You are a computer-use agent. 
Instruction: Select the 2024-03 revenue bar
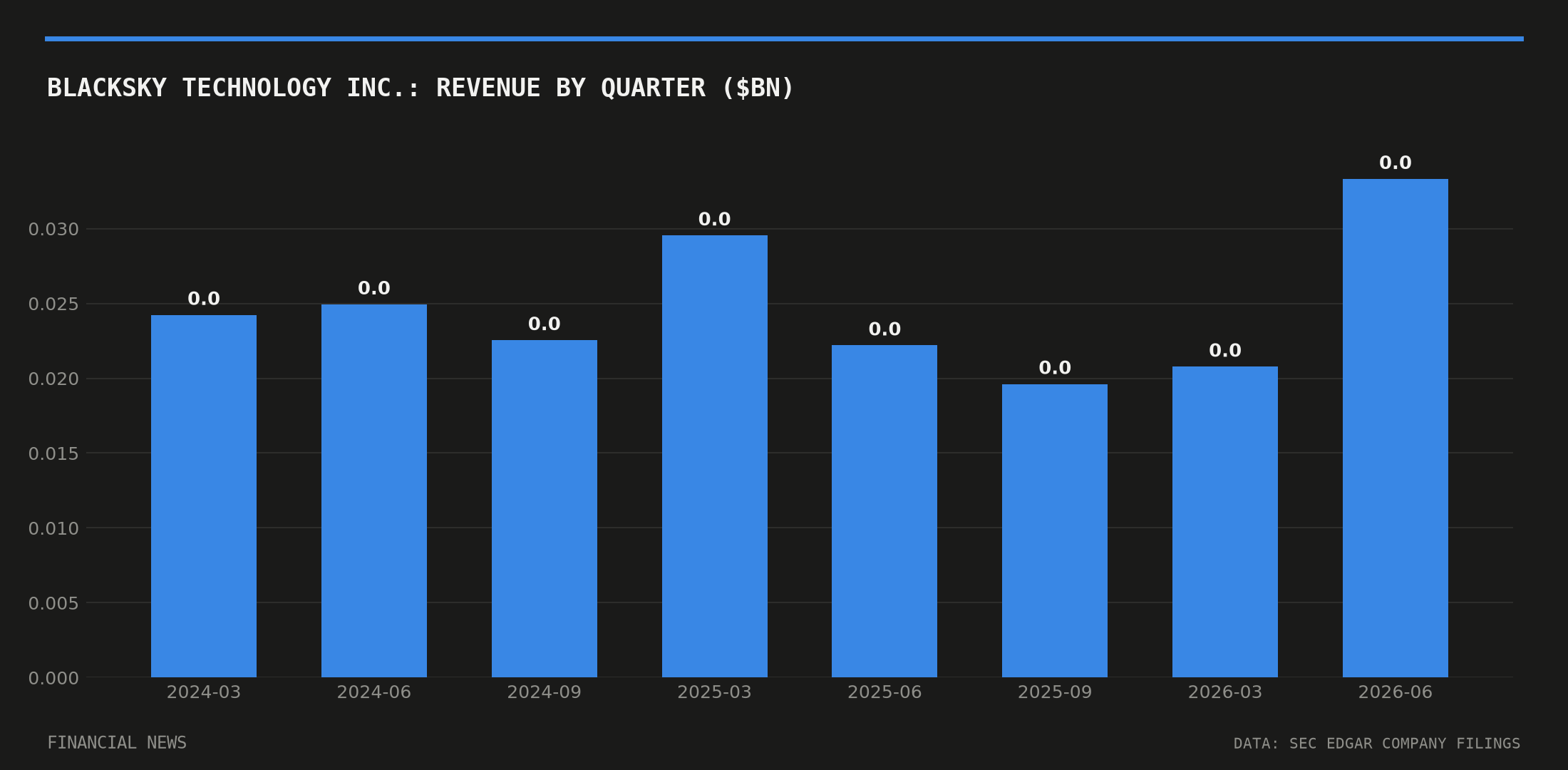pos(204,496)
